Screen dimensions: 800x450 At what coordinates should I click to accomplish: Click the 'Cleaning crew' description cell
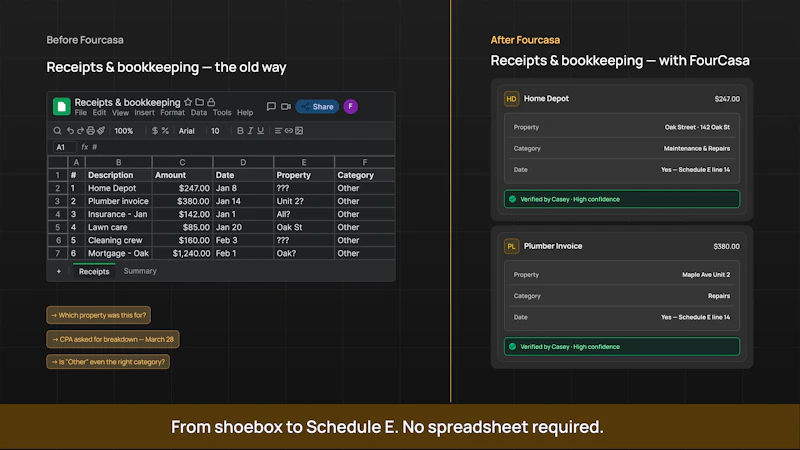(118, 240)
